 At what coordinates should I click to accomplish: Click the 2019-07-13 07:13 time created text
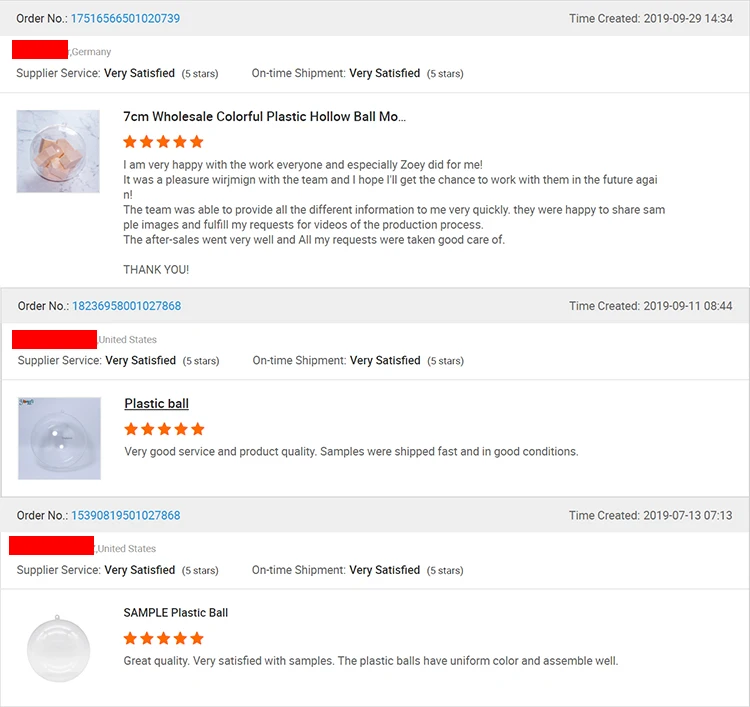point(688,516)
